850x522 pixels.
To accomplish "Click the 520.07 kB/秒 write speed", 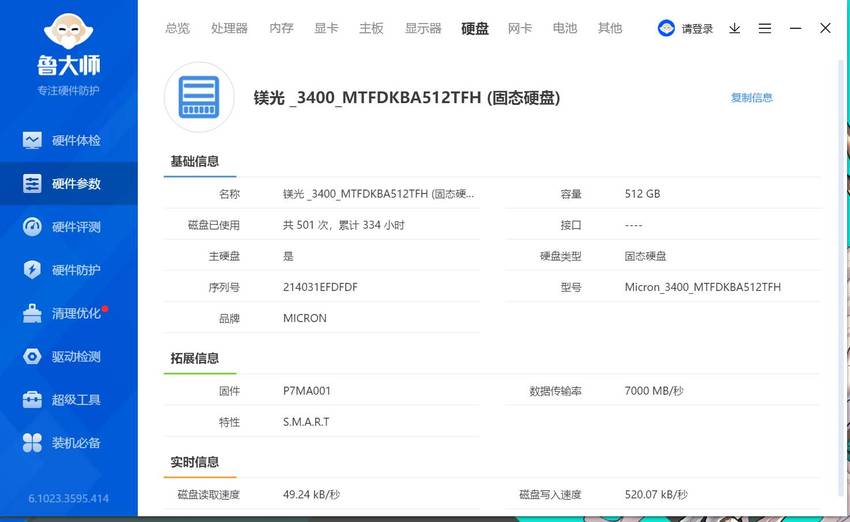I will [x=656, y=494].
